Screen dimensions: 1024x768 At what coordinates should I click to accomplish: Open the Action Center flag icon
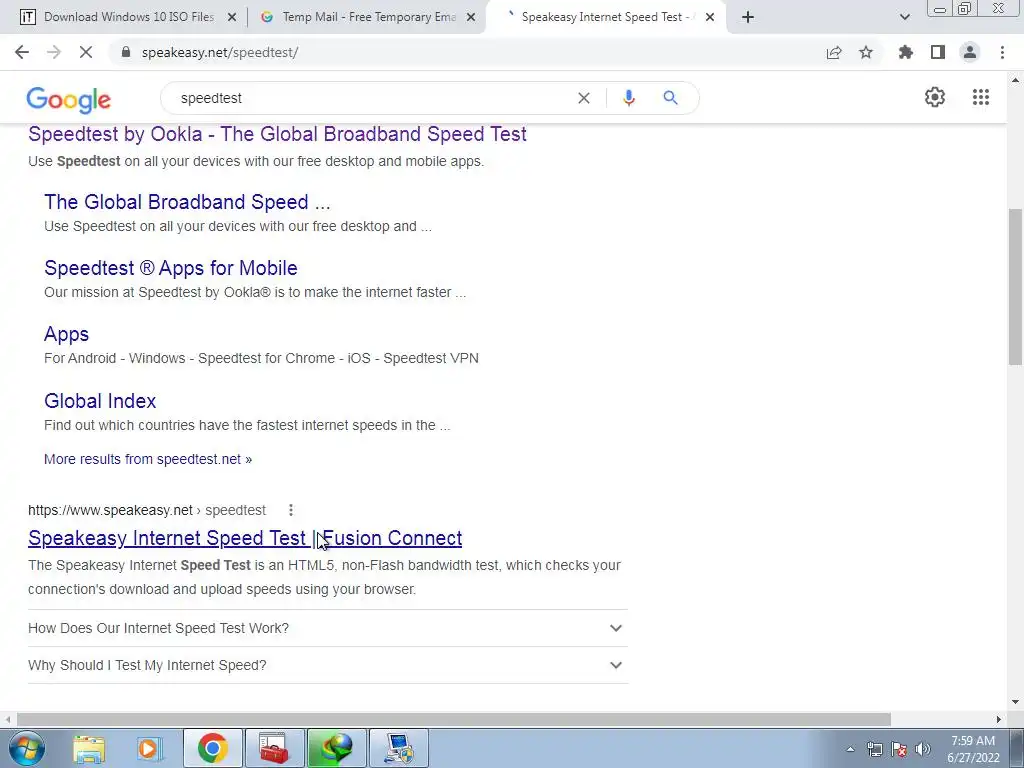point(899,749)
